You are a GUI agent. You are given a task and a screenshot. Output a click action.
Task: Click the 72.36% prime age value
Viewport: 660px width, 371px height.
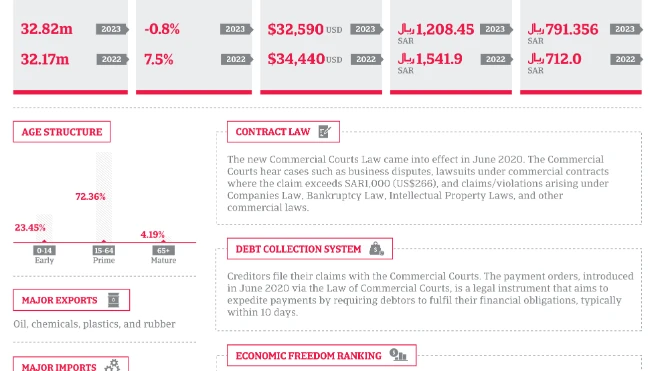tap(90, 197)
